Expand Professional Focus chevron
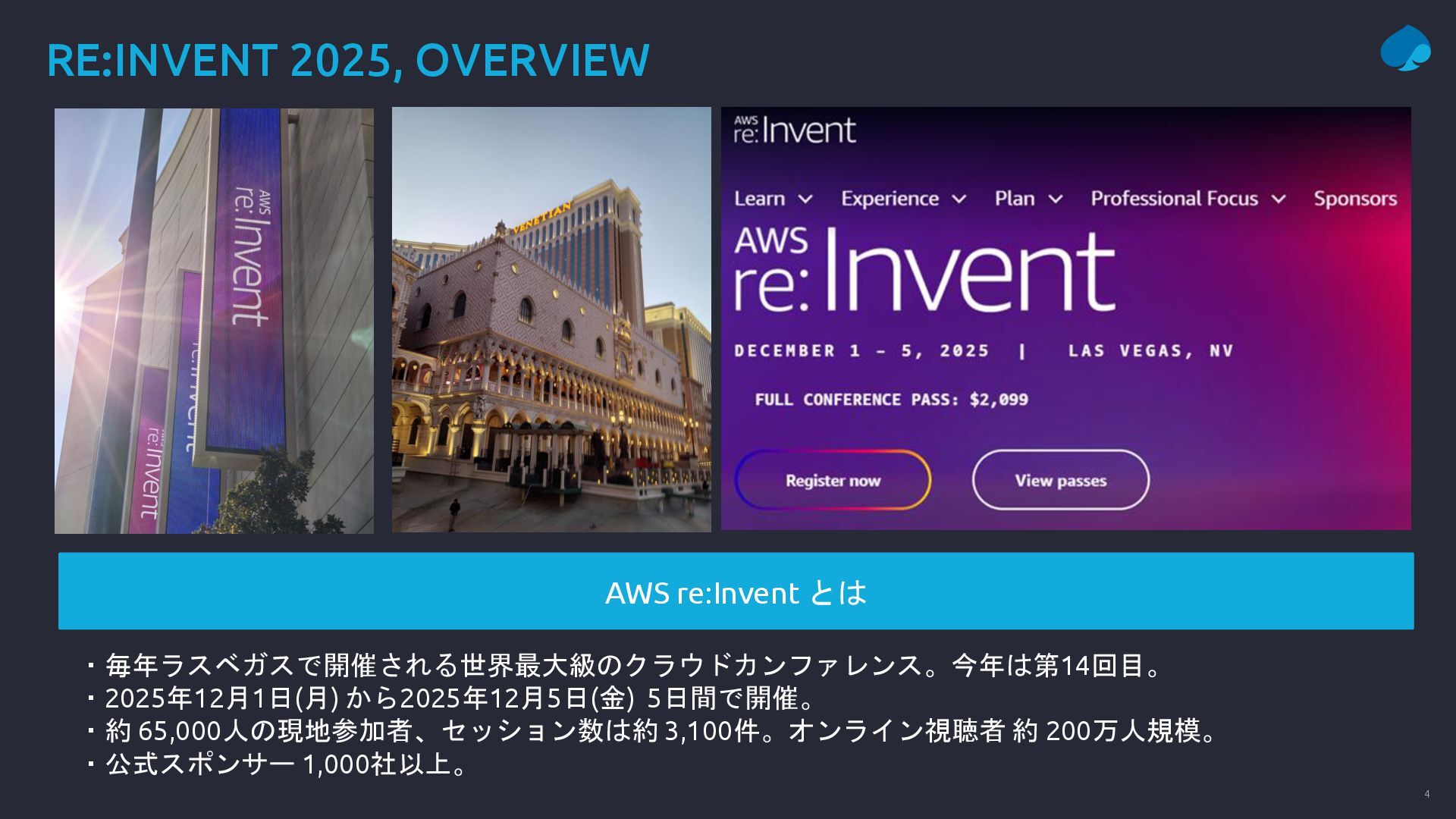The image size is (1456, 819). [1279, 199]
